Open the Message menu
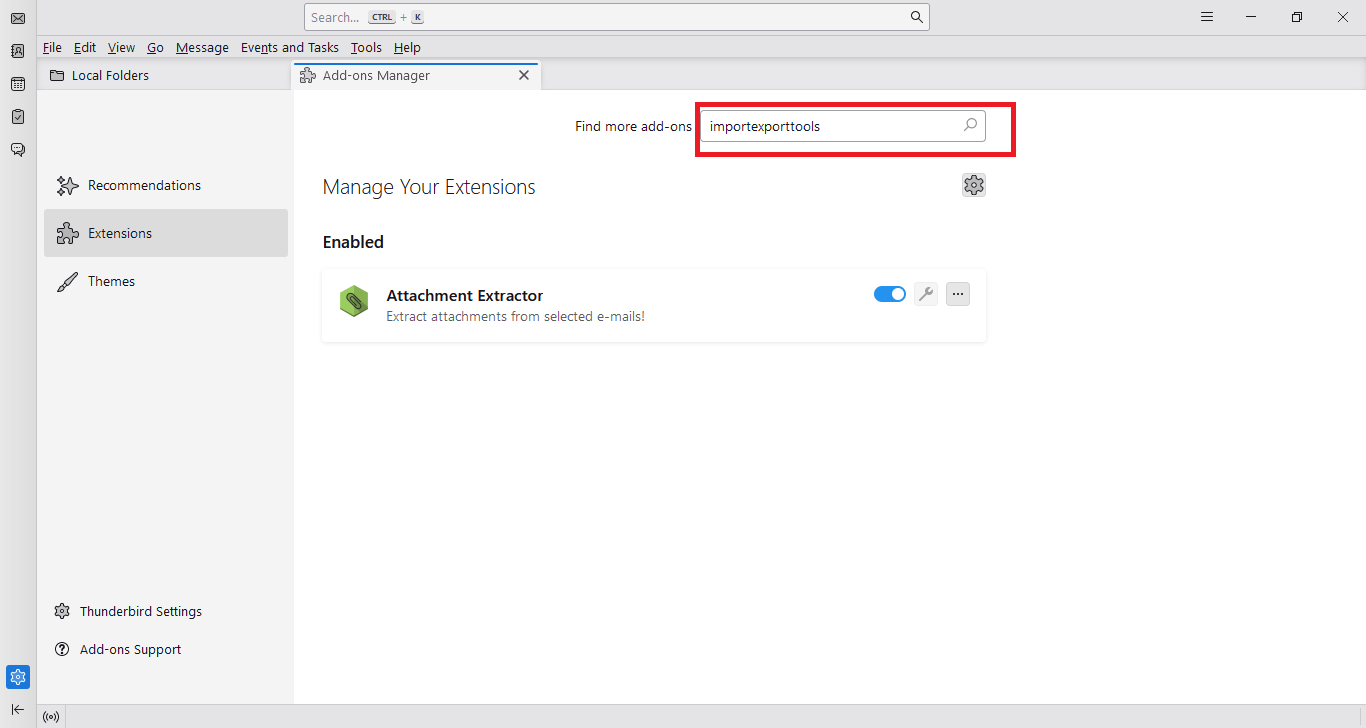The width and height of the screenshot is (1366, 728). tap(202, 47)
